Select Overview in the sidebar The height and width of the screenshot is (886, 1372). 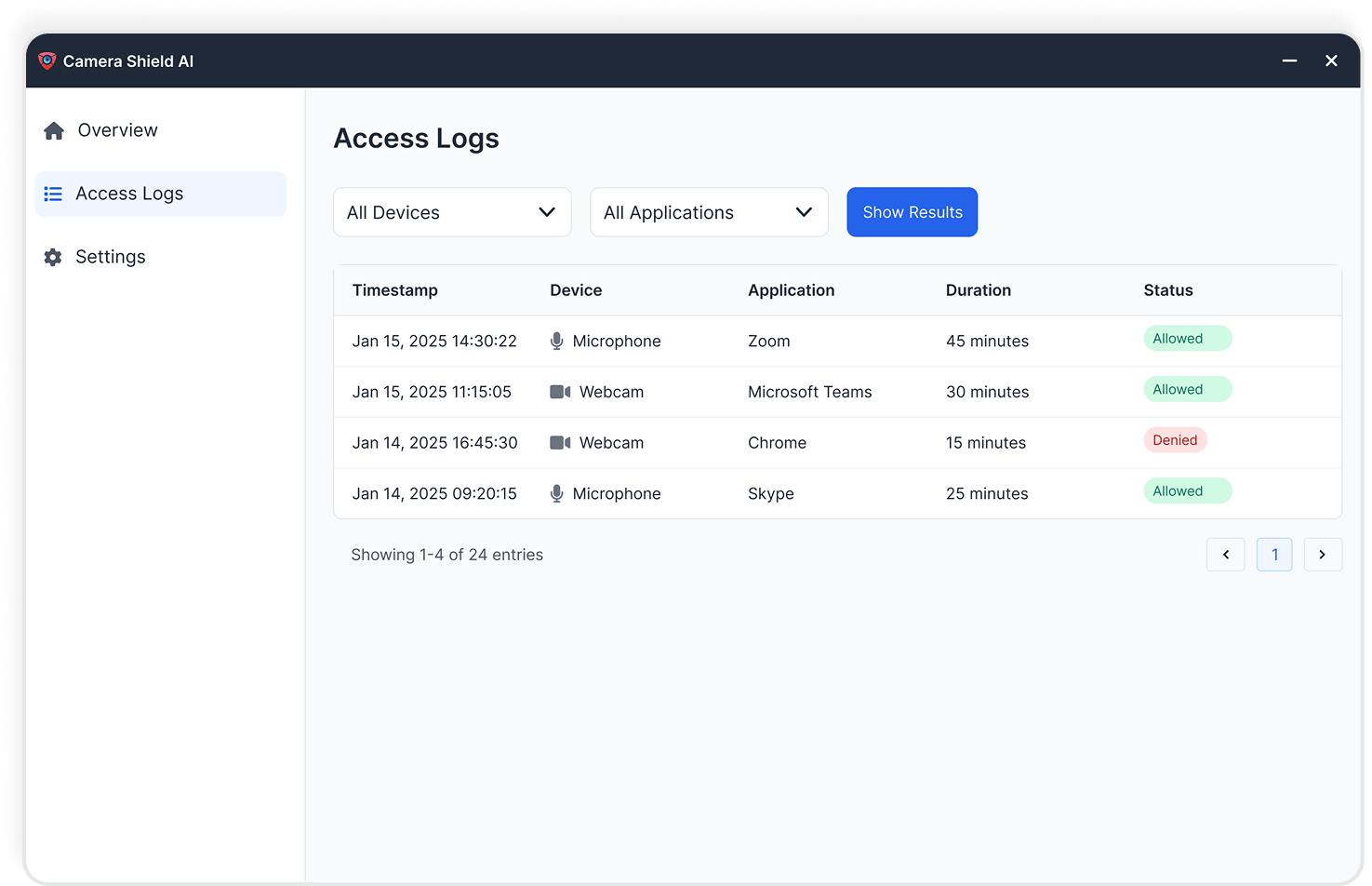click(x=116, y=130)
